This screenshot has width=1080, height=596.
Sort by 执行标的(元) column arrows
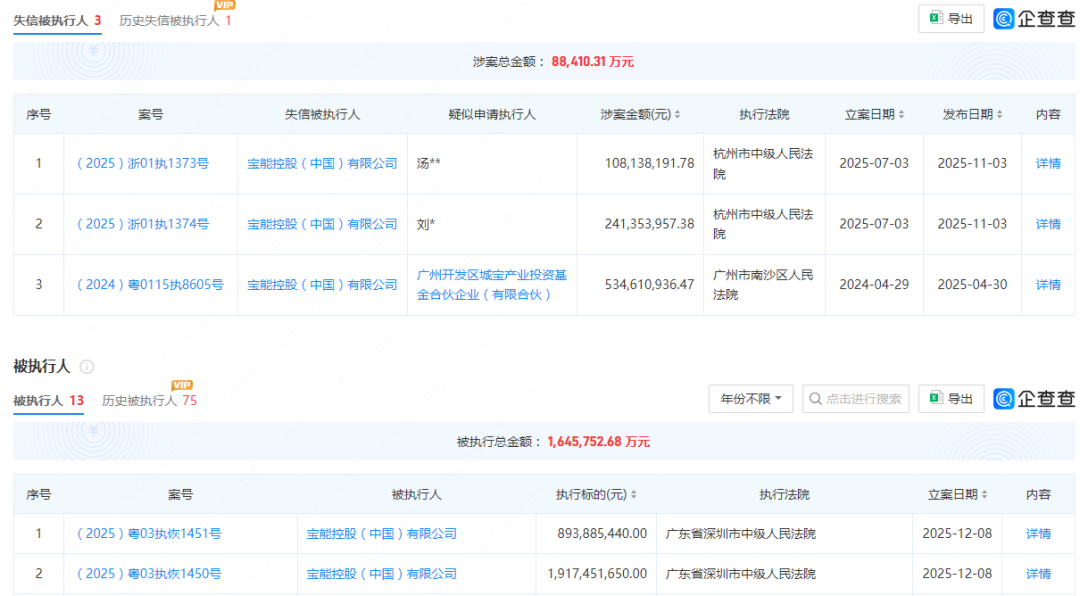(x=634, y=495)
